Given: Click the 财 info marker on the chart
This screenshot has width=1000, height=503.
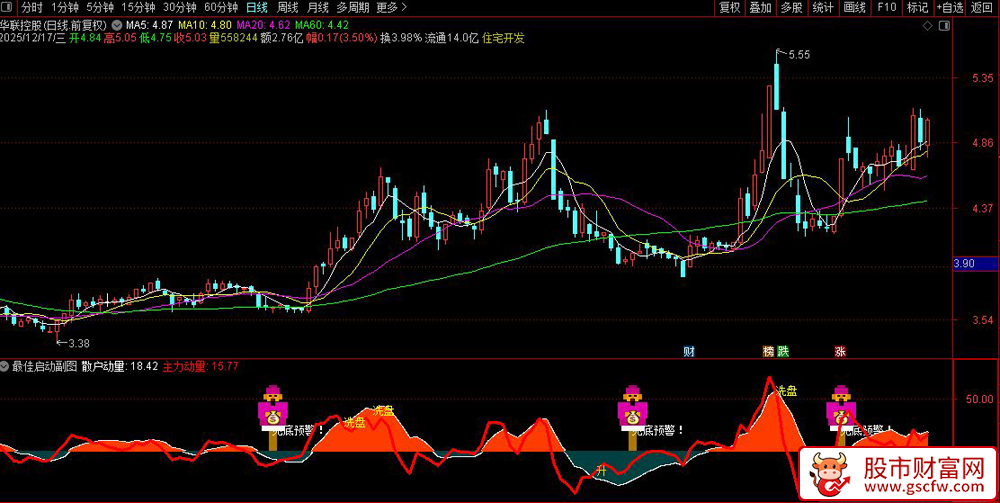Looking at the screenshot, I should [x=689, y=351].
